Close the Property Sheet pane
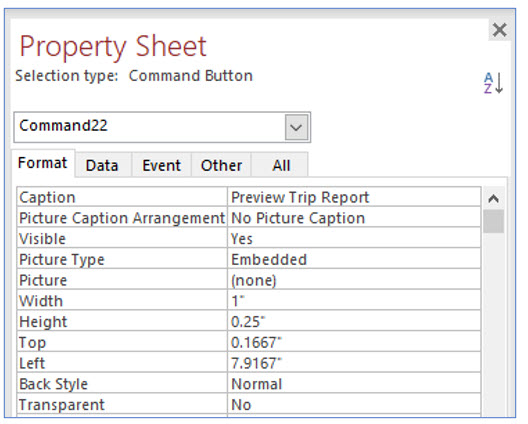 [499, 30]
